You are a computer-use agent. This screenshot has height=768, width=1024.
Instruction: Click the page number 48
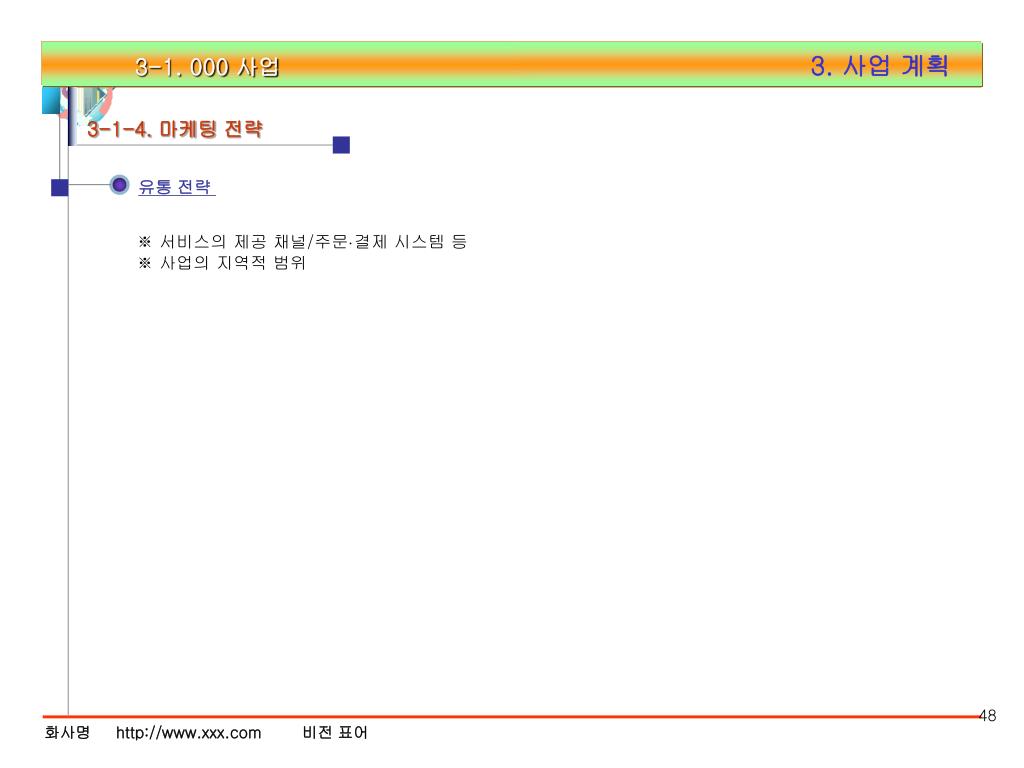[987, 716]
